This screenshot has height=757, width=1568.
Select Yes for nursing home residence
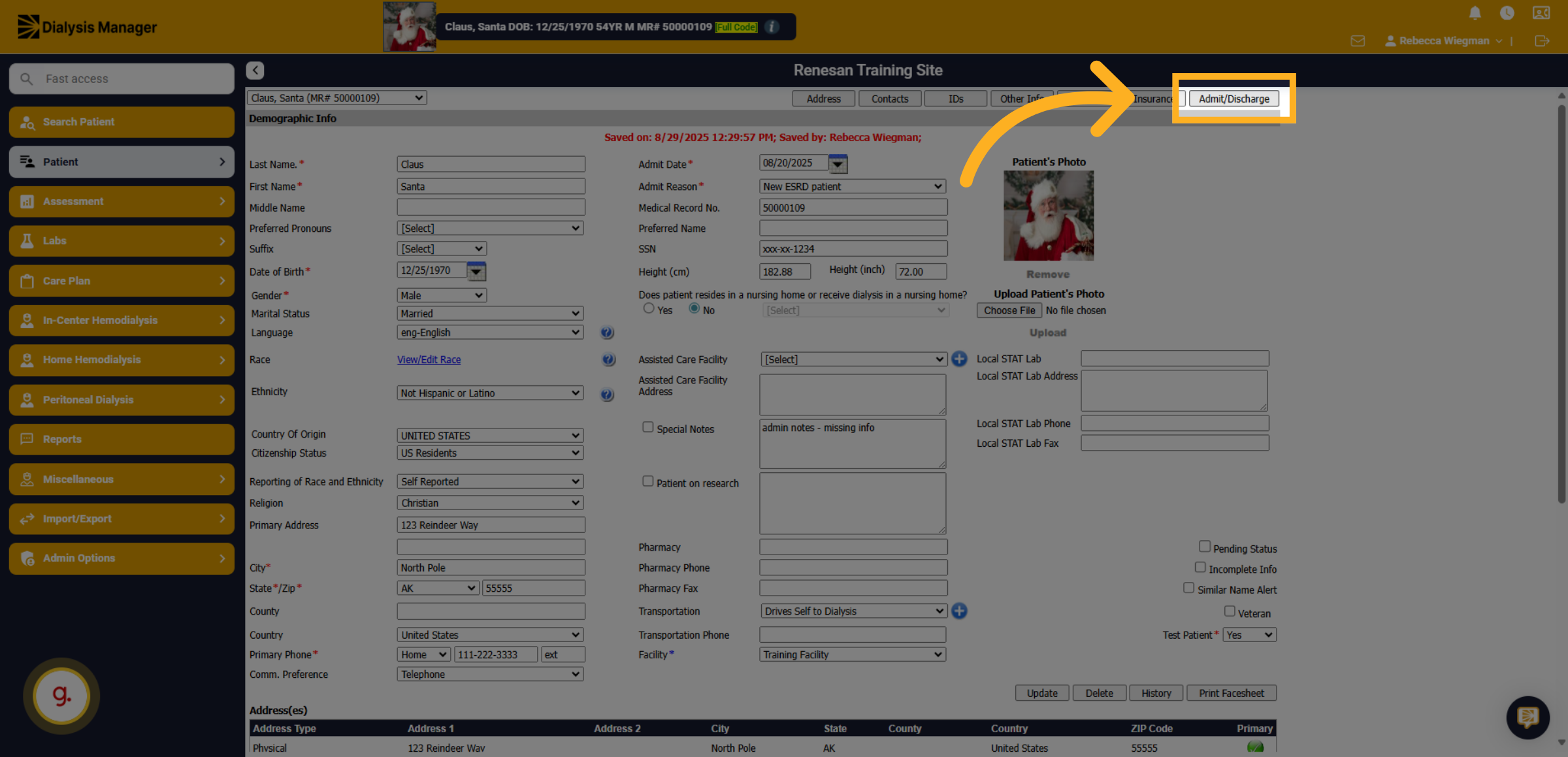pos(648,308)
